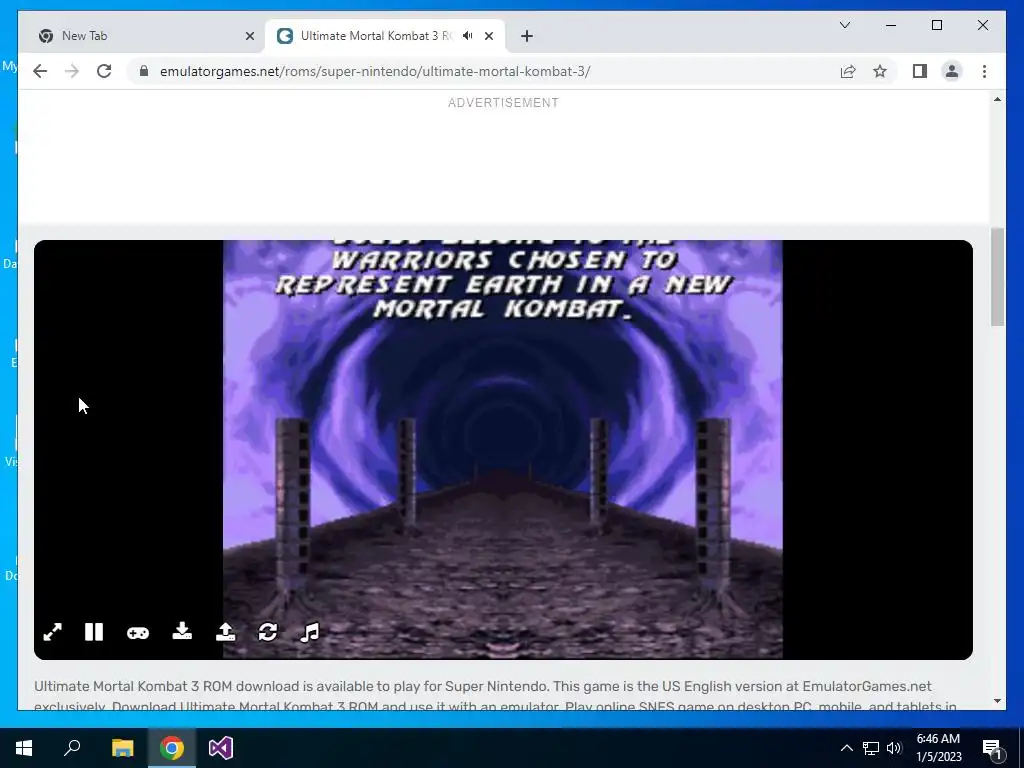This screenshot has height=768, width=1024.
Task: Open Windows notification center
Action: tap(992, 748)
